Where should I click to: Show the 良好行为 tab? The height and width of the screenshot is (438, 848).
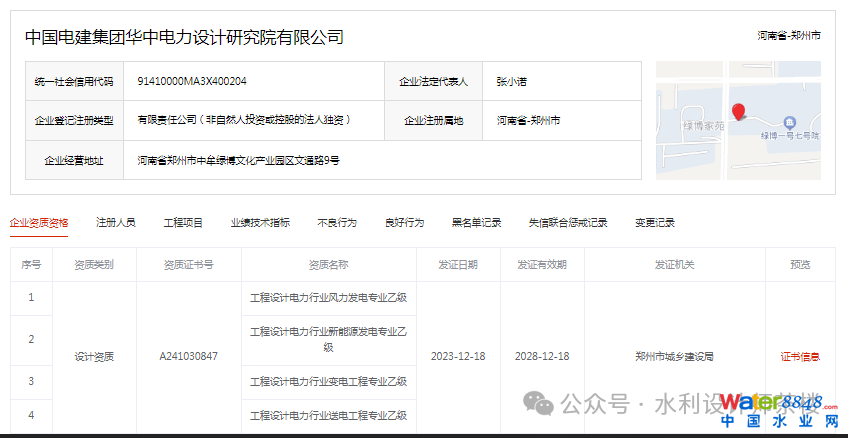(x=404, y=222)
